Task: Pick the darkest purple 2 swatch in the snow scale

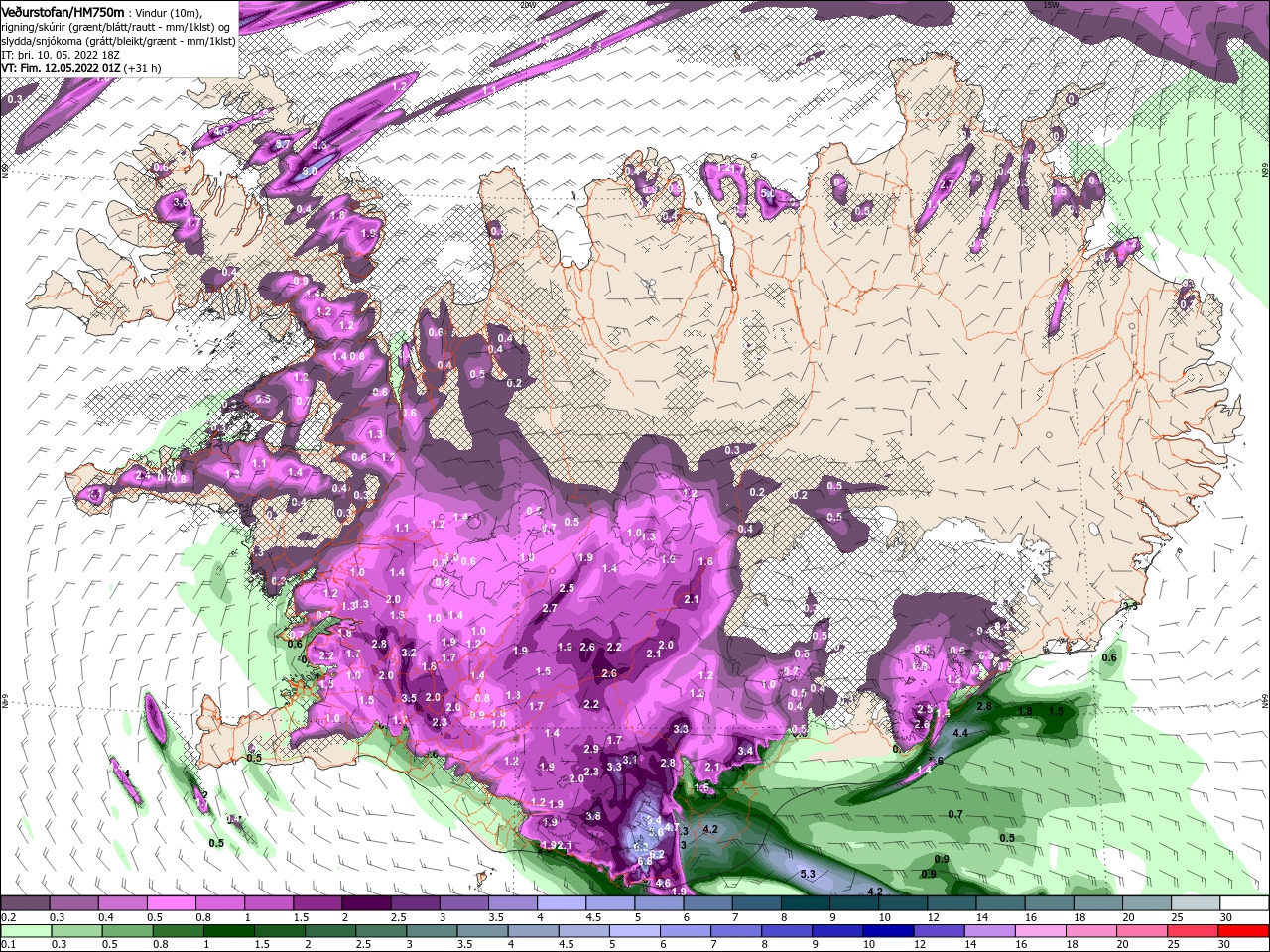Action: point(365,903)
